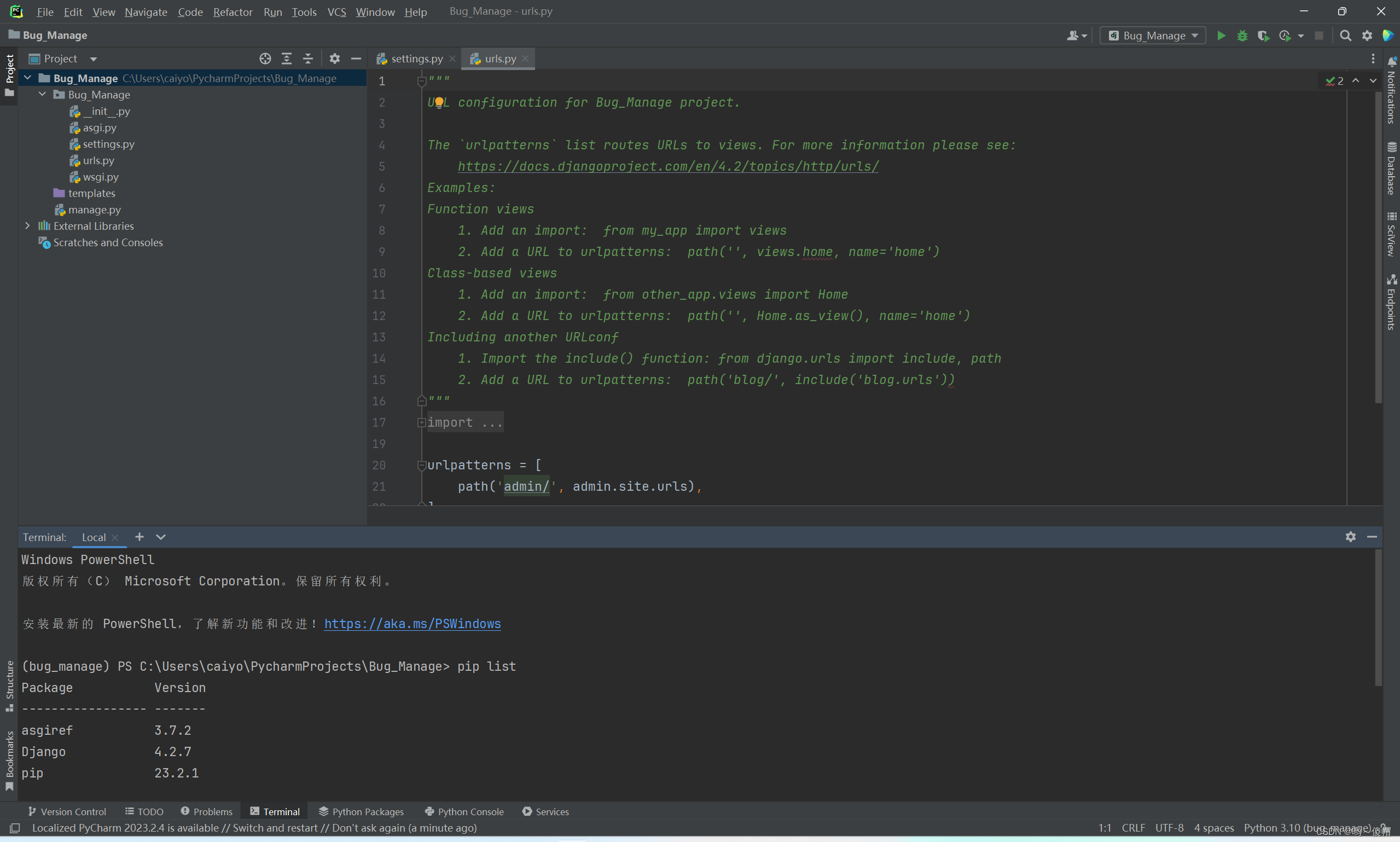Open aka.ms/PSWindows link in terminal
Viewport: 1400px width, 842px height.
[x=412, y=624]
